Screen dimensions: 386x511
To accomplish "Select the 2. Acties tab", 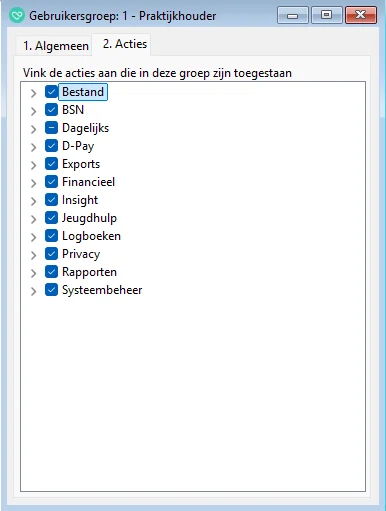I will pos(124,44).
